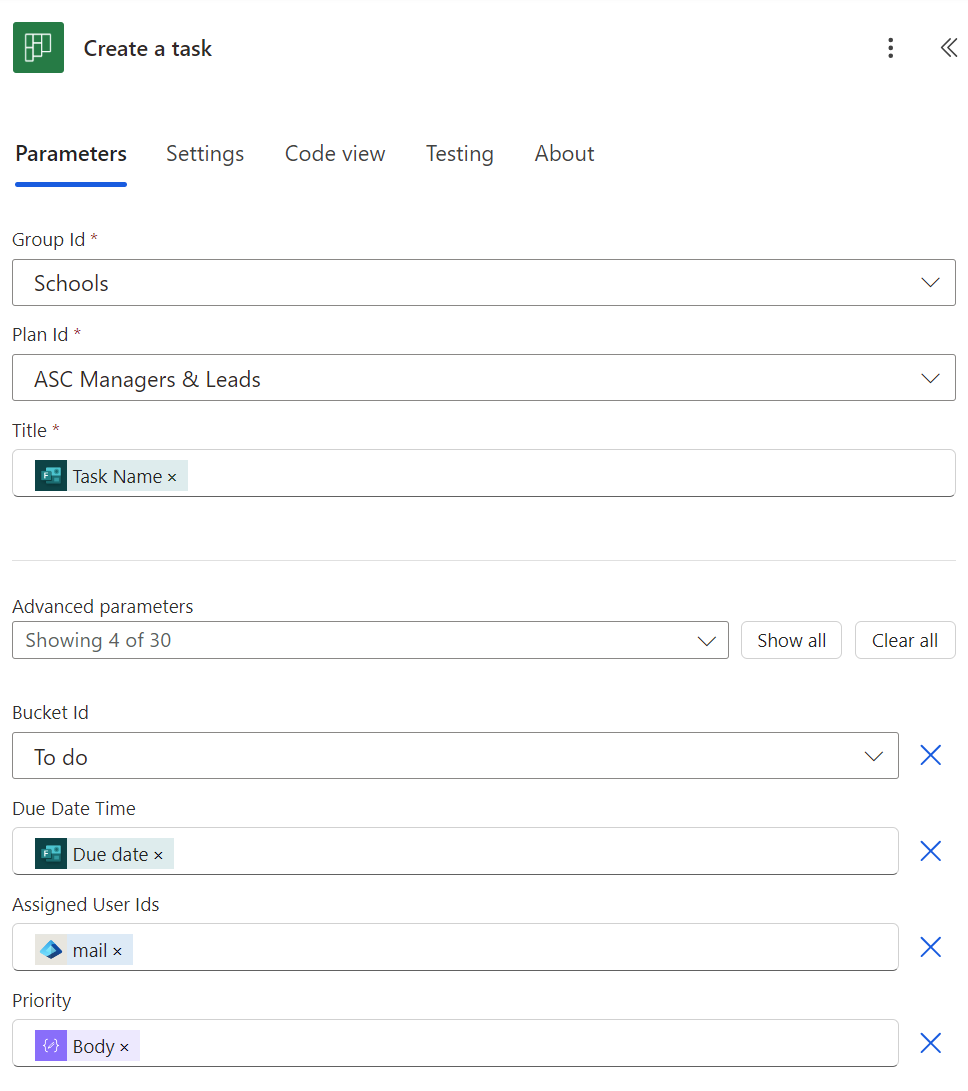Open the Plan Id dropdown for ASC Managers & Leads
968x1091 pixels.
[x=929, y=378]
